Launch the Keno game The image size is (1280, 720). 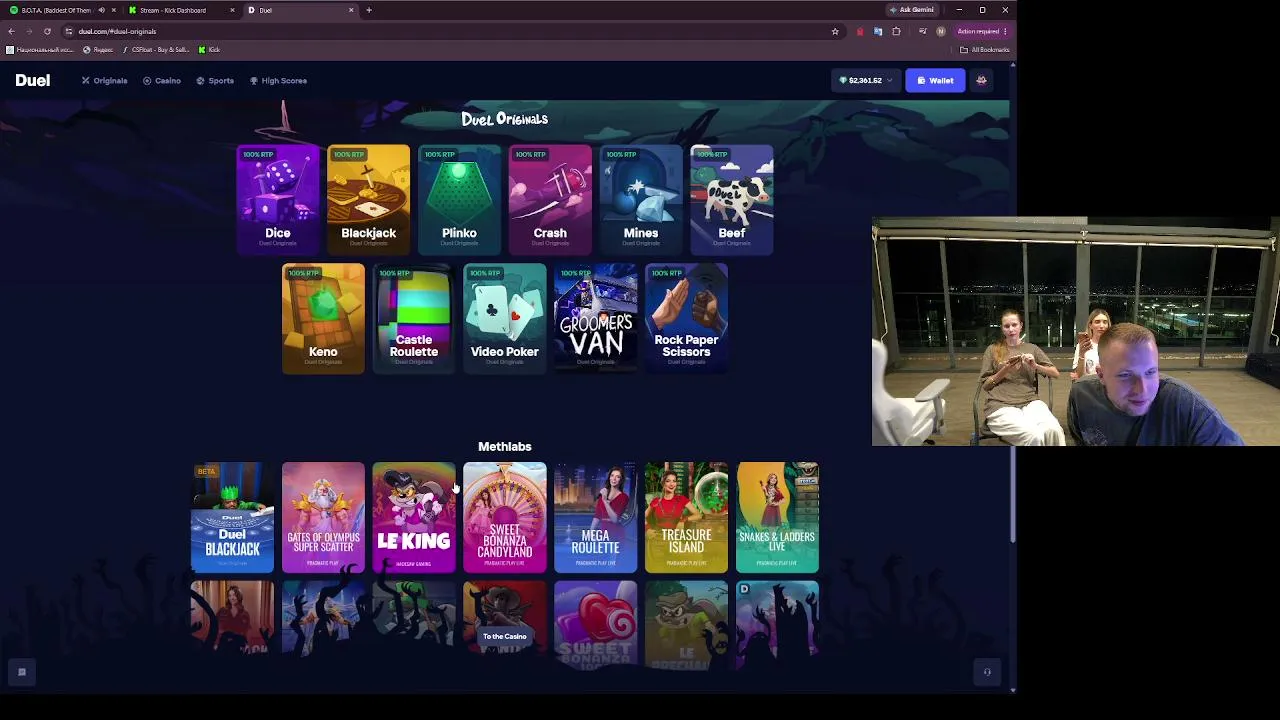pyautogui.click(x=323, y=318)
